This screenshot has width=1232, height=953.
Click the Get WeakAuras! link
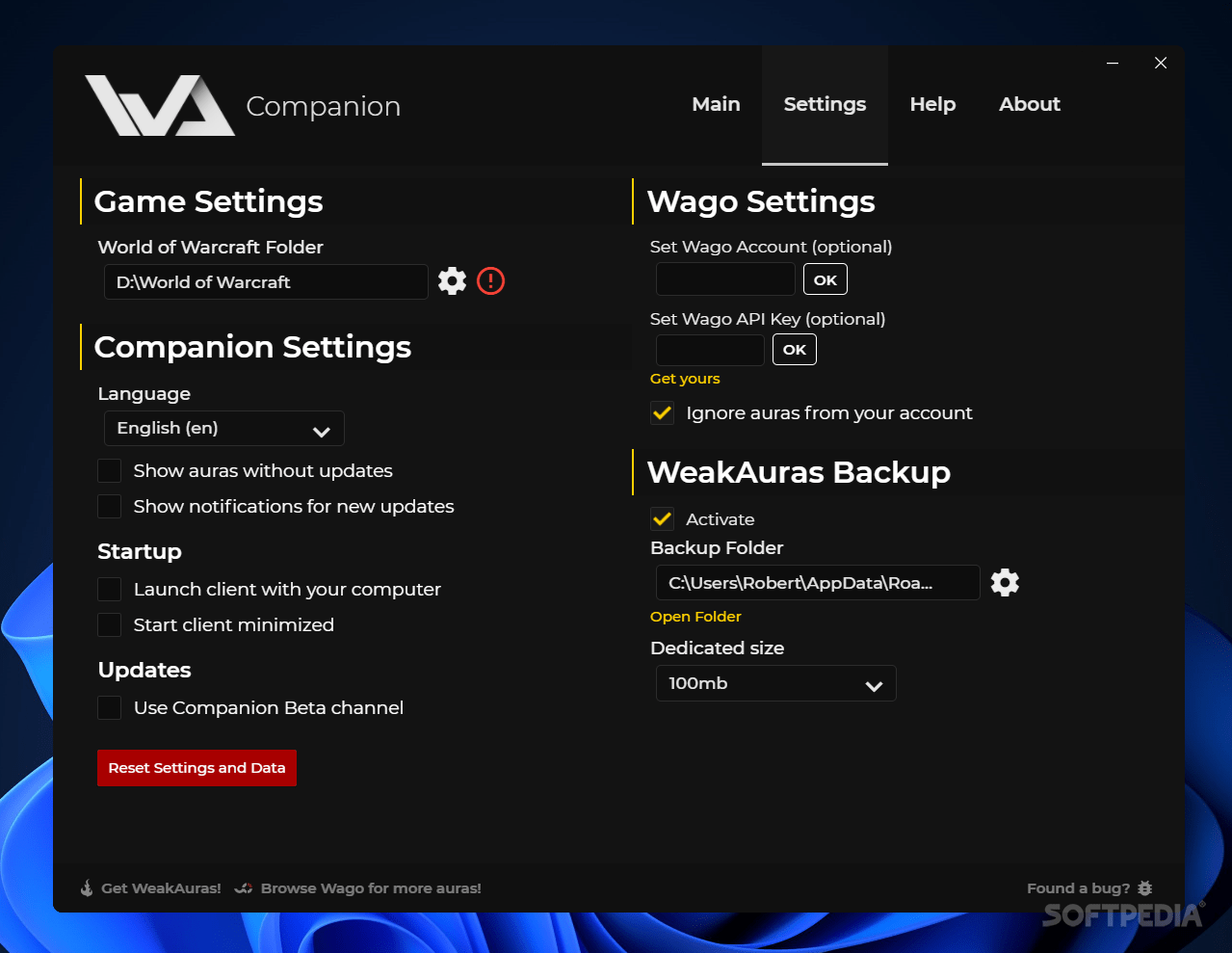click(161, 888)
